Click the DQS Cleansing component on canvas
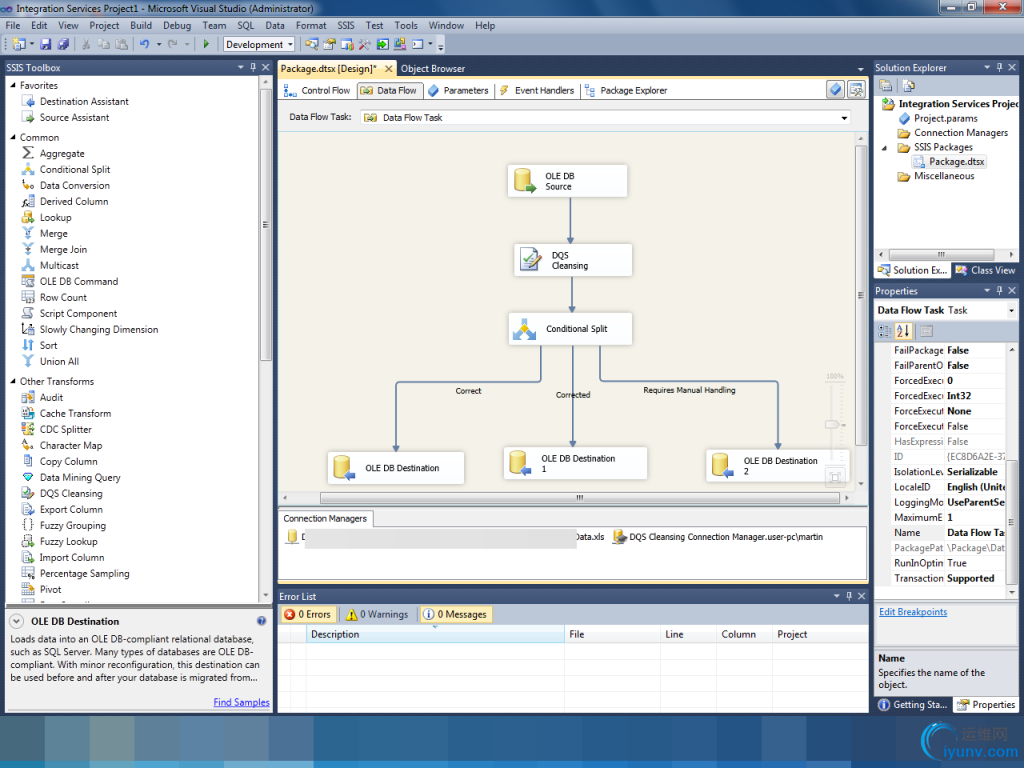 coord(573,260)
